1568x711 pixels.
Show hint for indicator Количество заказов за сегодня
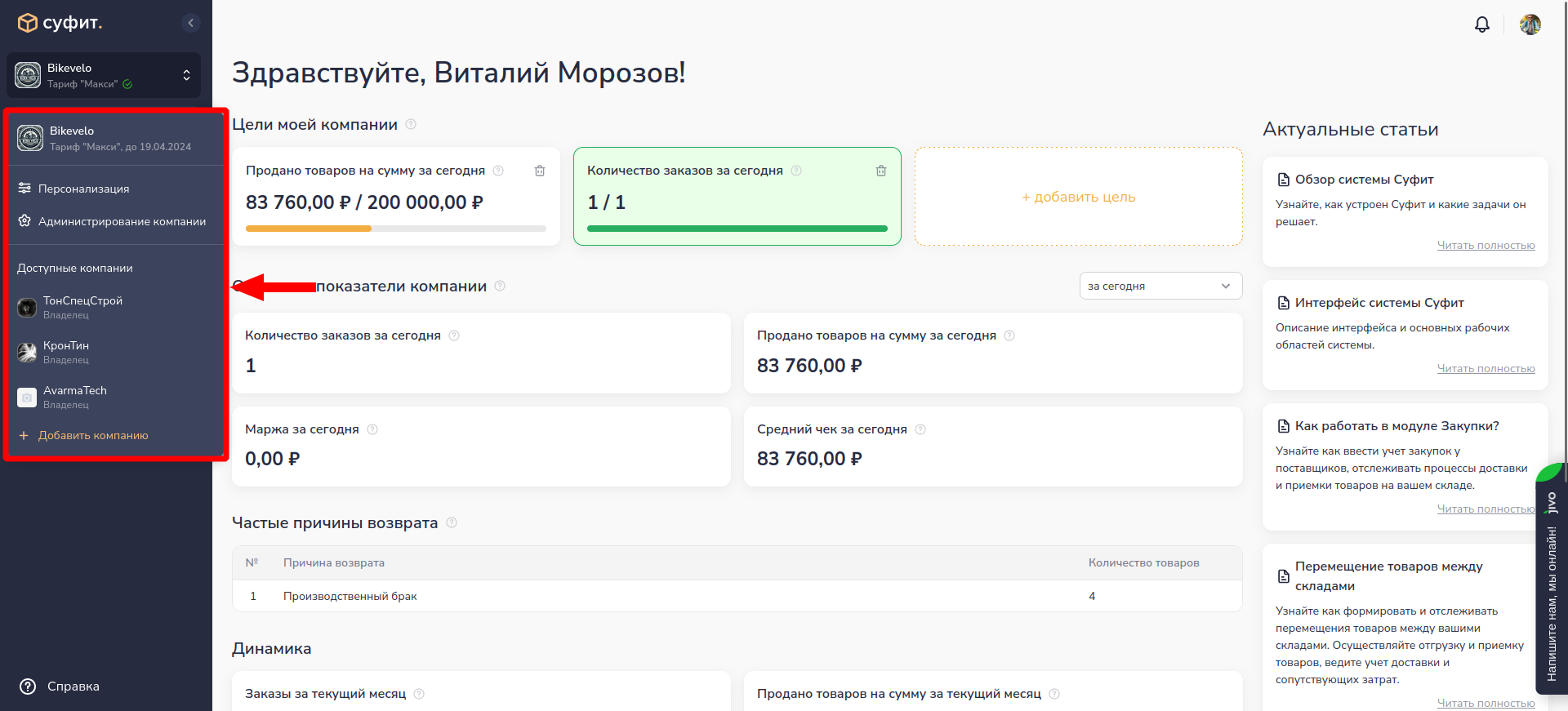tap(454, 336)
